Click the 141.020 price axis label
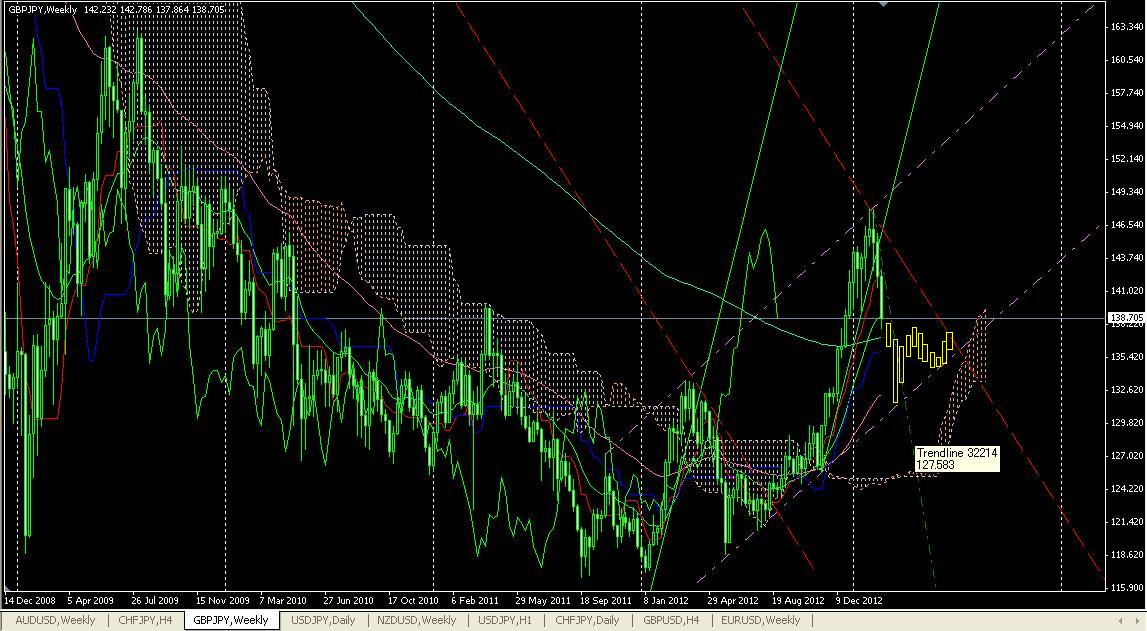 (1127, 290)
